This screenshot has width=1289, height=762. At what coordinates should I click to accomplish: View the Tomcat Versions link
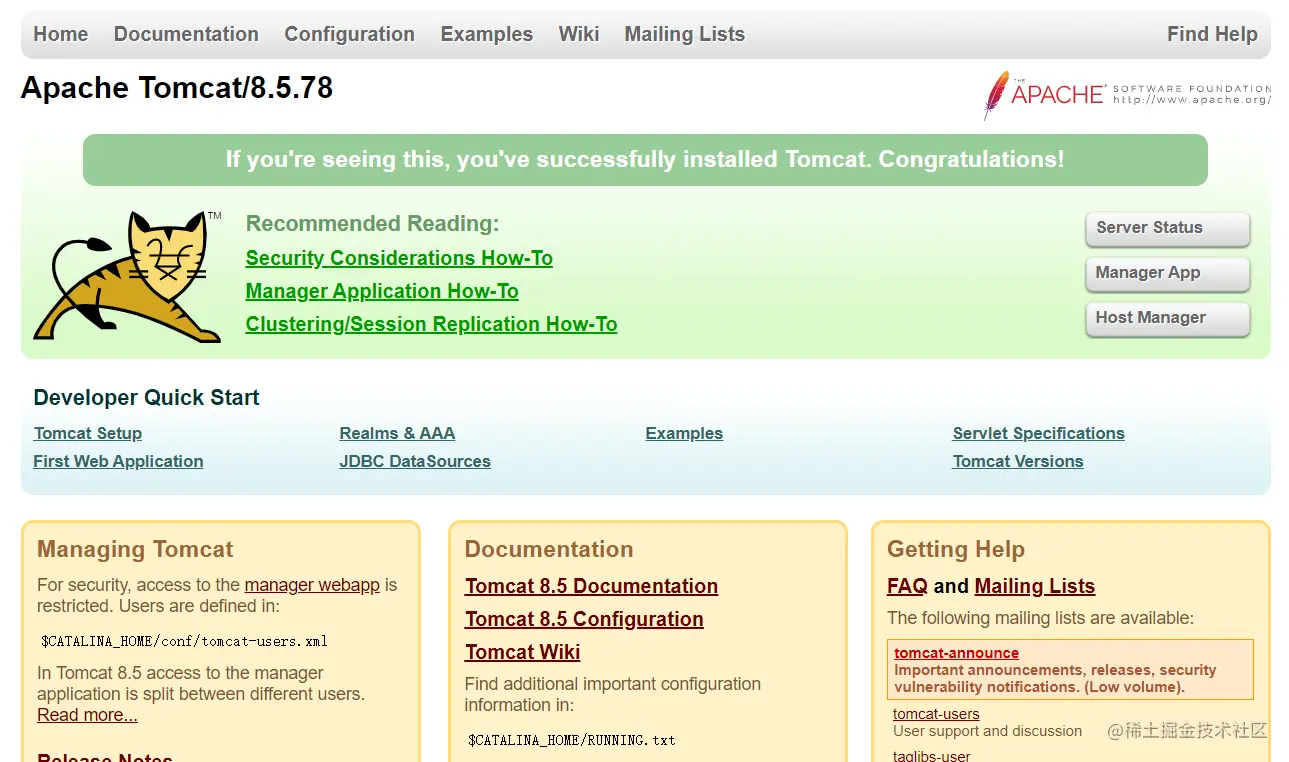[x=1018, y=461]
